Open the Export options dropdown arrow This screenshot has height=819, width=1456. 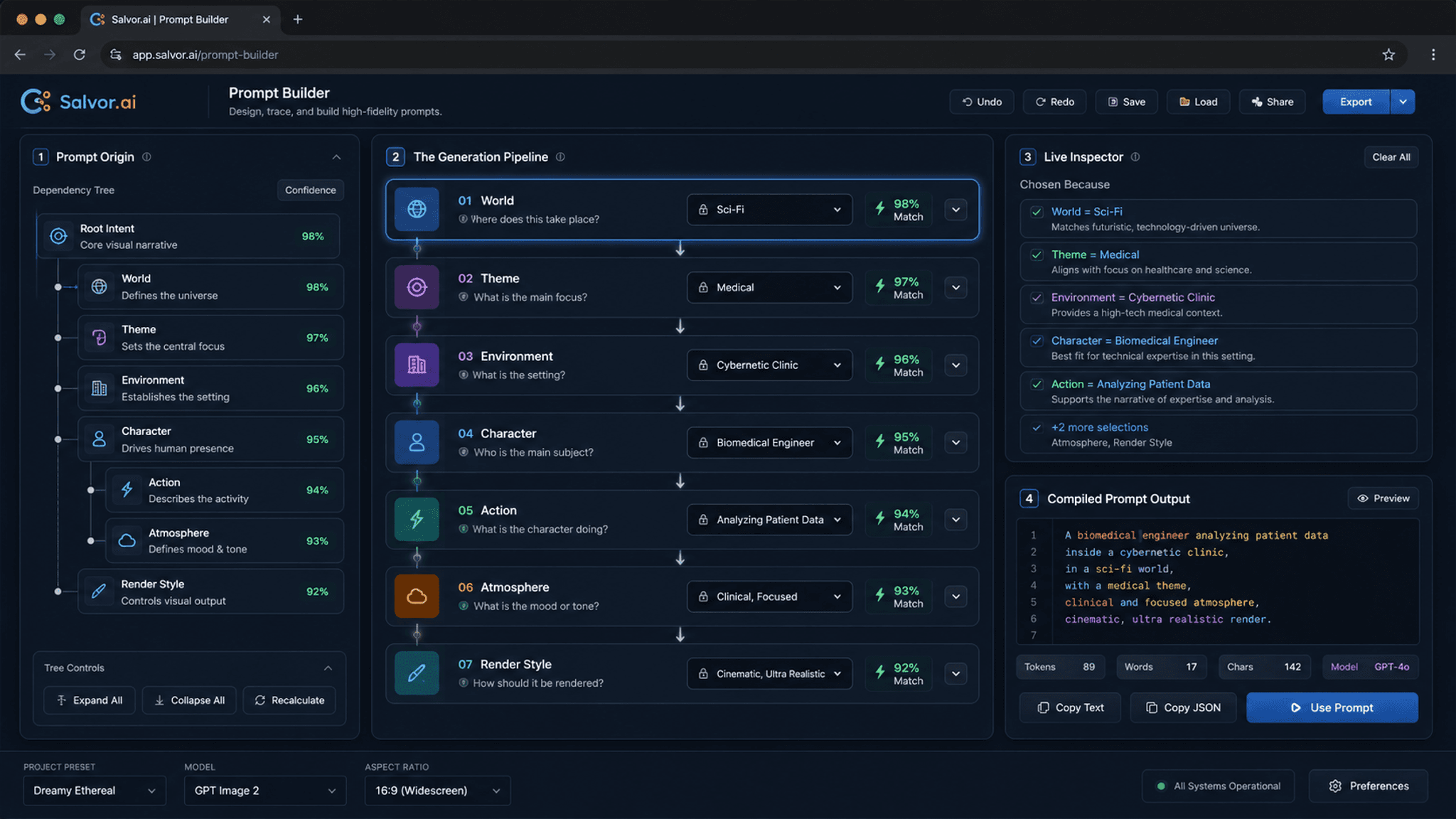pyautogui.click(x=1403, y=102)
